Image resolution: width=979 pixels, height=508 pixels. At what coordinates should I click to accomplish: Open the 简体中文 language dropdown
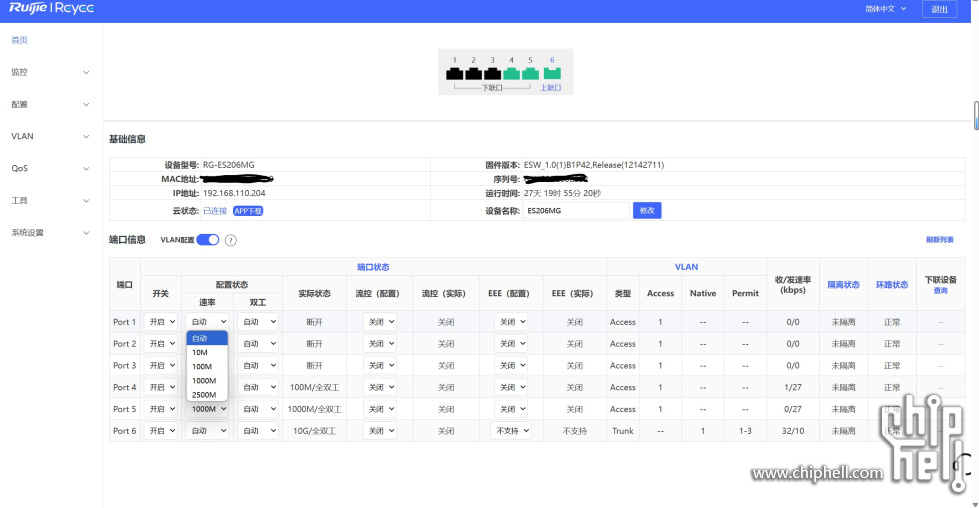click(x=885, y=9)
